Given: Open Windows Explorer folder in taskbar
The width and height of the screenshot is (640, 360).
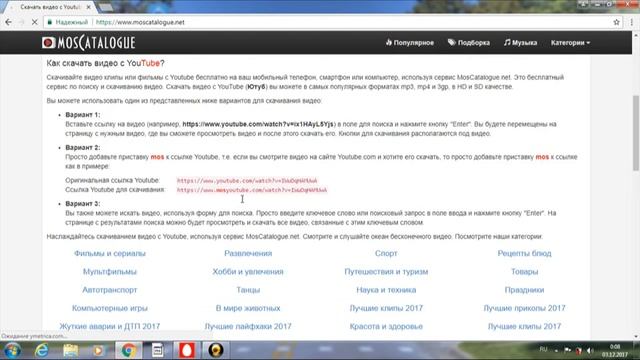Looking at the screenshot, I should point(71,350).
